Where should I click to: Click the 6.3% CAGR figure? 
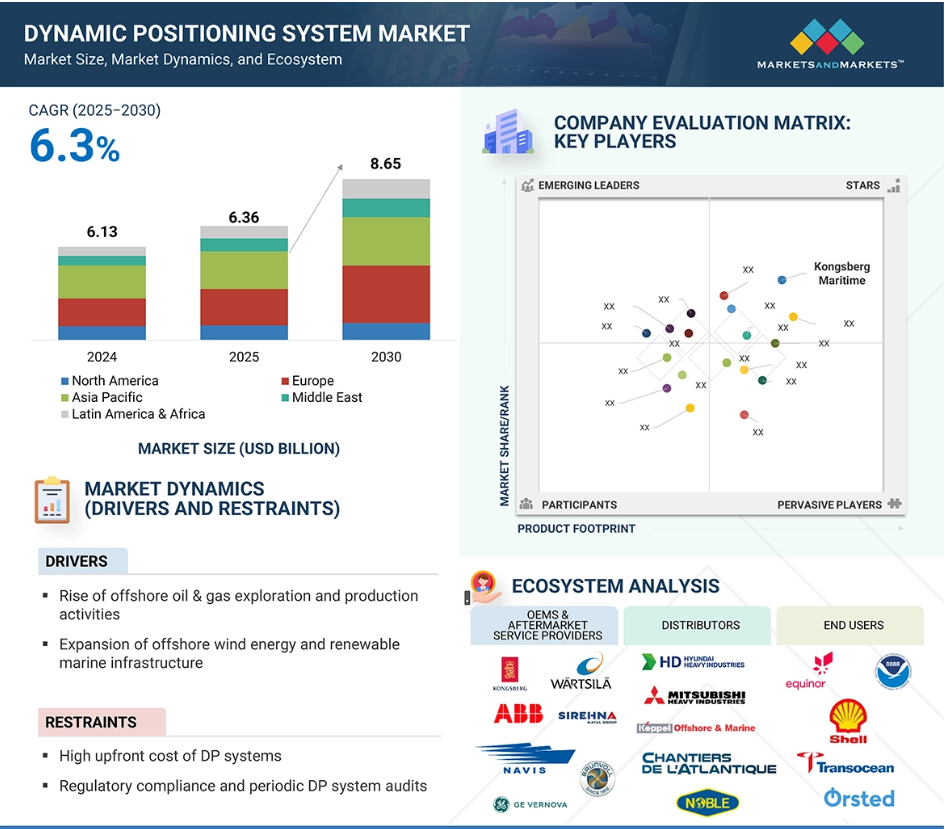[75, 146]
